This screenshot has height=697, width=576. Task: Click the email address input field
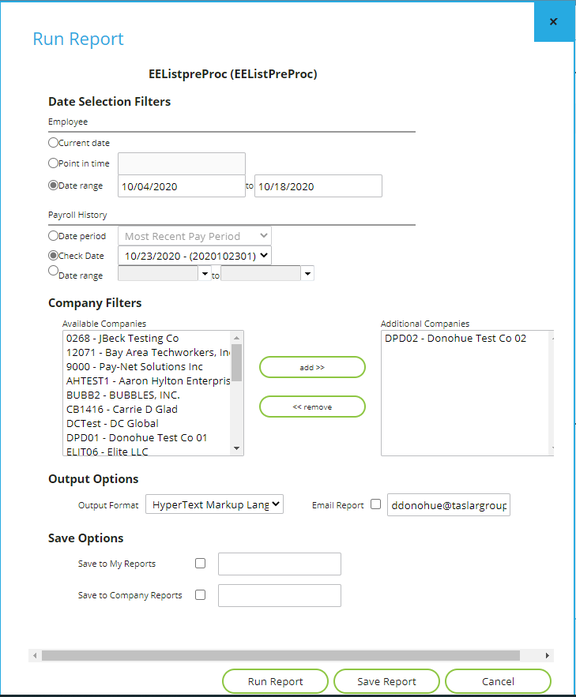coord(449,505)
